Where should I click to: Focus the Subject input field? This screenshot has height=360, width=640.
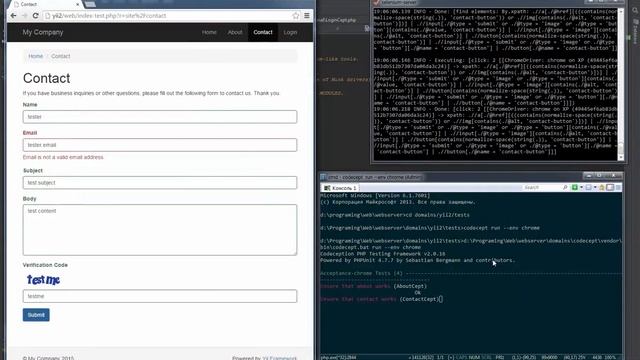160,182
